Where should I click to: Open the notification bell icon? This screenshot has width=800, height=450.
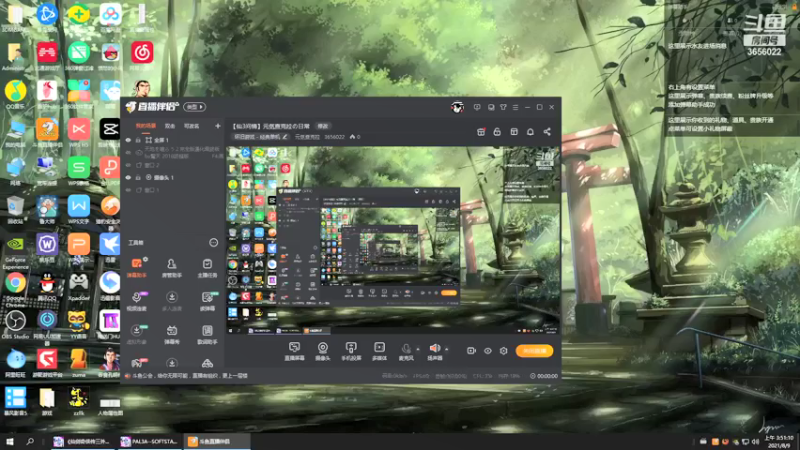530,132
